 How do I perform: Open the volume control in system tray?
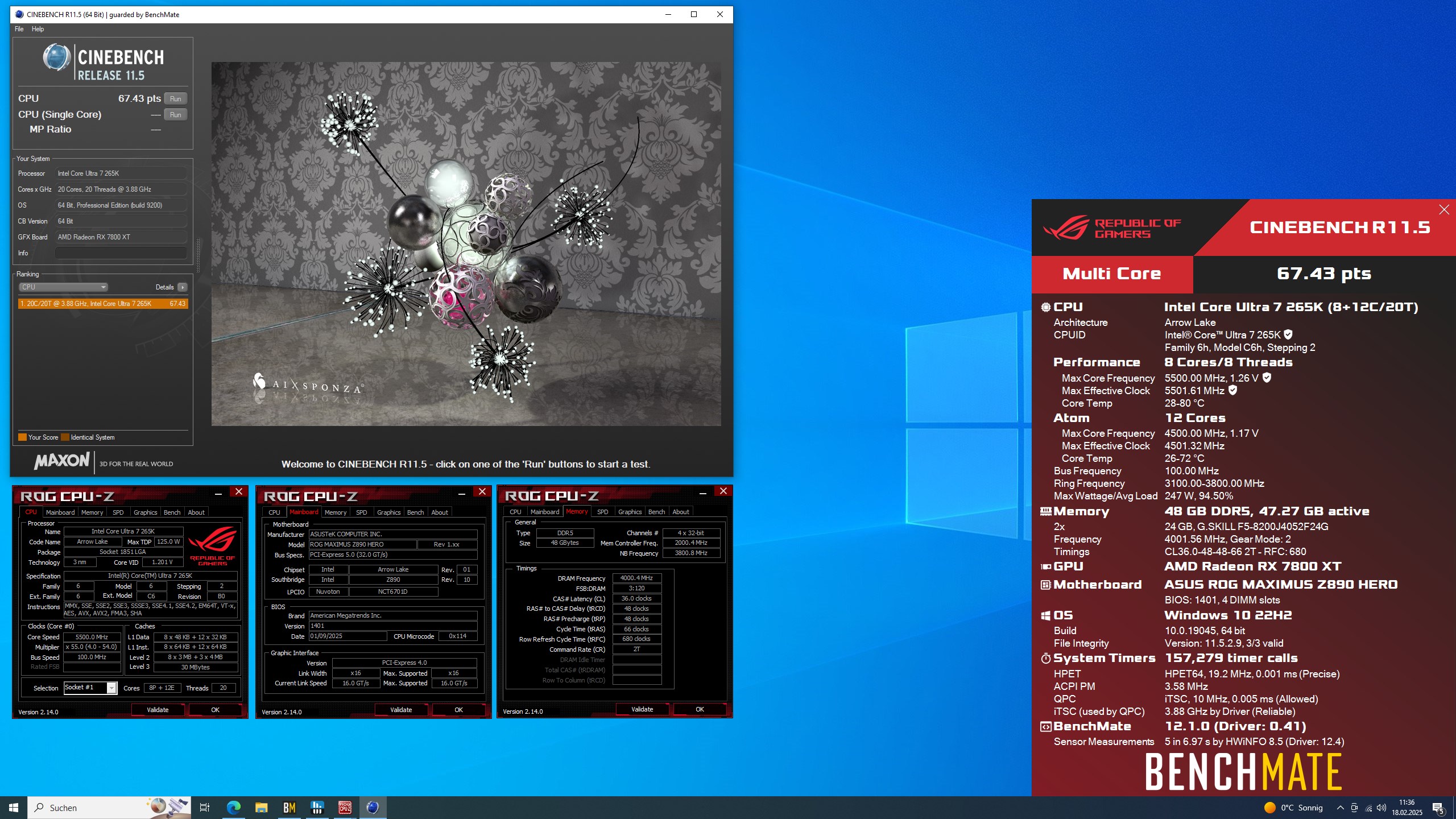click(1381, 808)
